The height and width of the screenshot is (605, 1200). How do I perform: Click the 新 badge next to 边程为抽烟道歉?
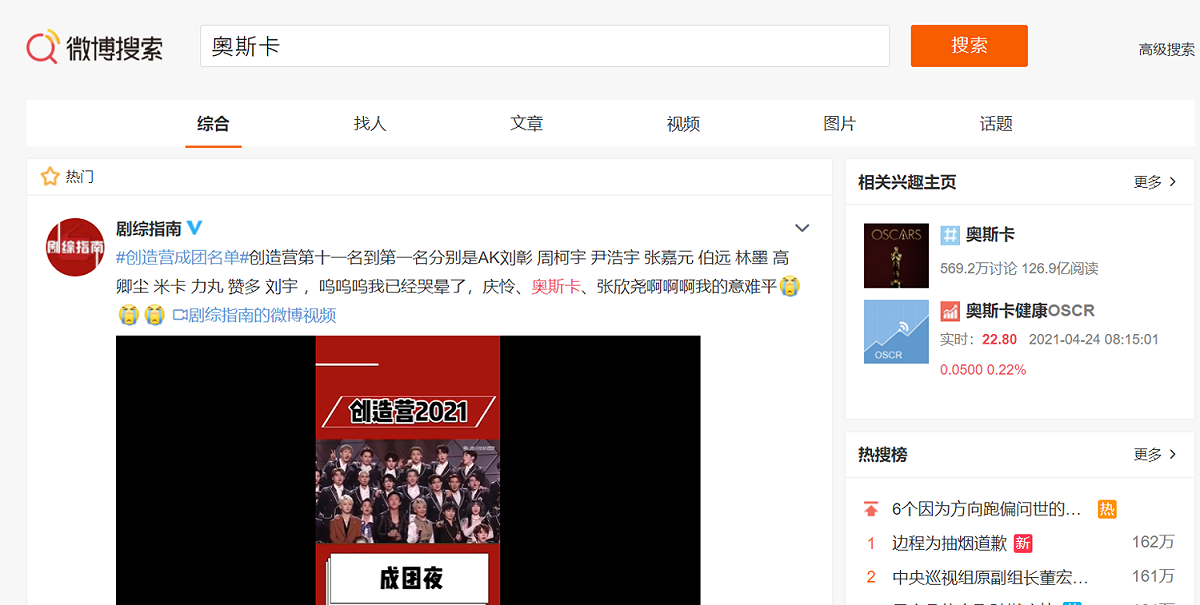tap(1023, 543)
